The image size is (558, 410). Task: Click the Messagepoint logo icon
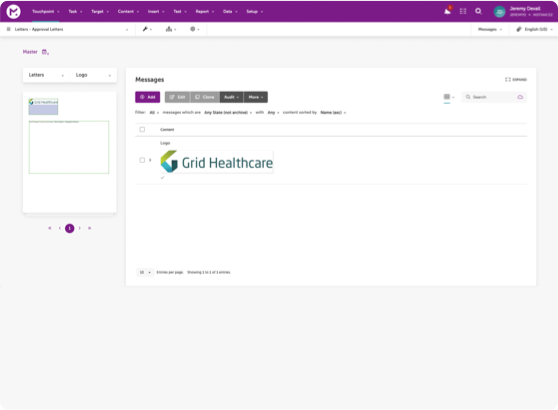[14, 12]
